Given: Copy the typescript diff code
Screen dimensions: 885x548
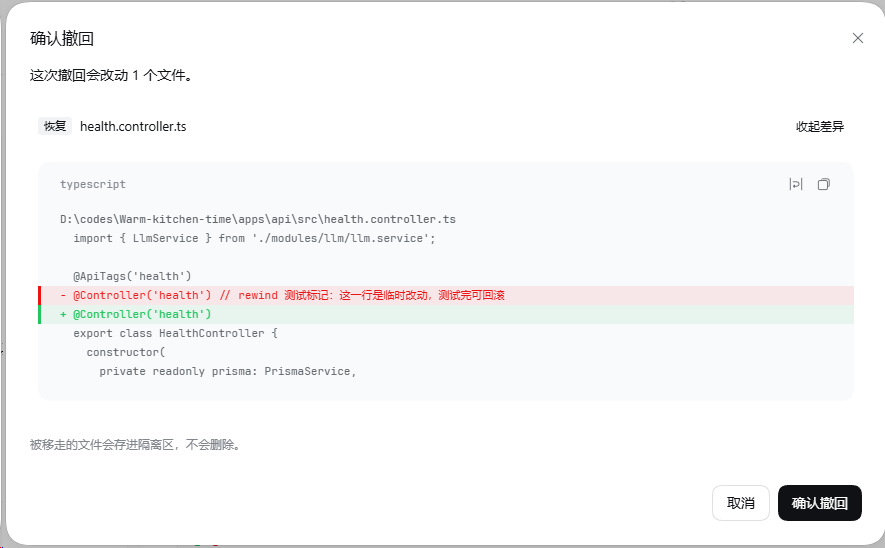Looking at the screenshot, I should (823, 184).
